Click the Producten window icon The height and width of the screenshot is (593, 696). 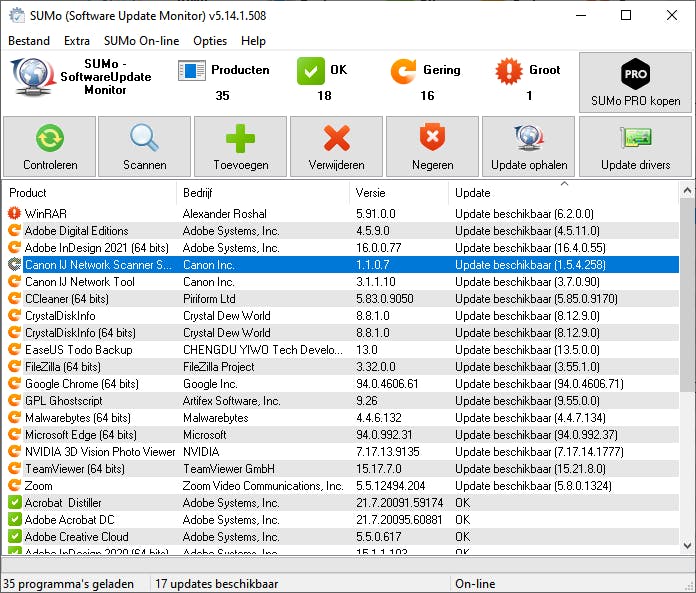[x=191, y=70]
